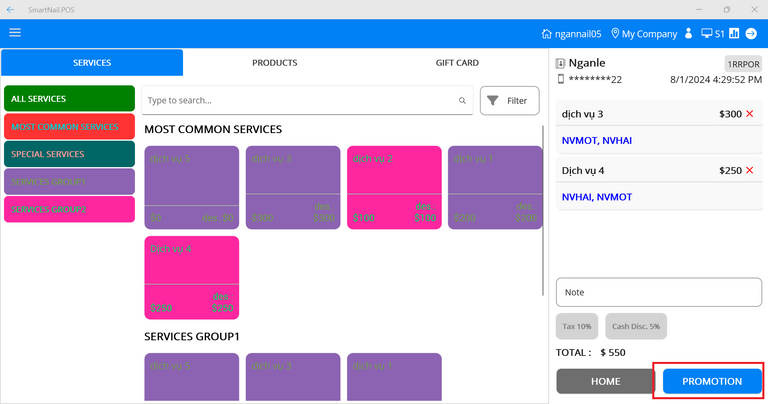This screenshot has height=404, width=768.
Task: Open the Filter options
Action: pos(509,101)
